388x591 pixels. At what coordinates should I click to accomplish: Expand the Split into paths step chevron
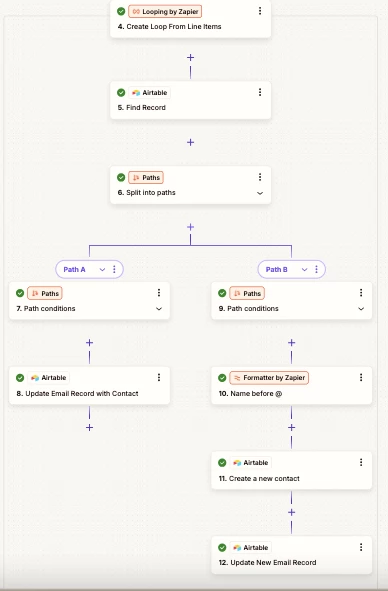pyautogui.click(x=260, y=193)
